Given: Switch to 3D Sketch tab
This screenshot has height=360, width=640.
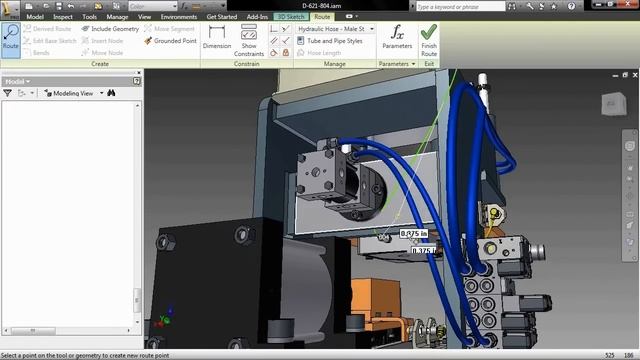Looking at the screenshot, I should [x=291, y=17].
